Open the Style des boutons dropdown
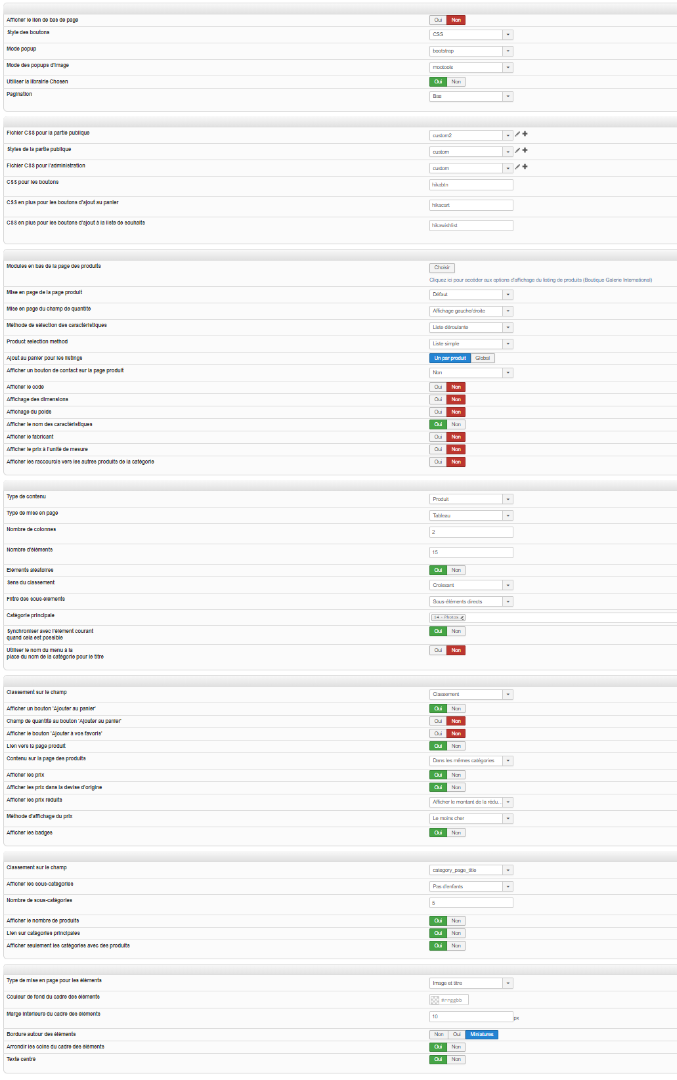The image size is (677, 1080). pyautogui.click(x=471, y=34)
